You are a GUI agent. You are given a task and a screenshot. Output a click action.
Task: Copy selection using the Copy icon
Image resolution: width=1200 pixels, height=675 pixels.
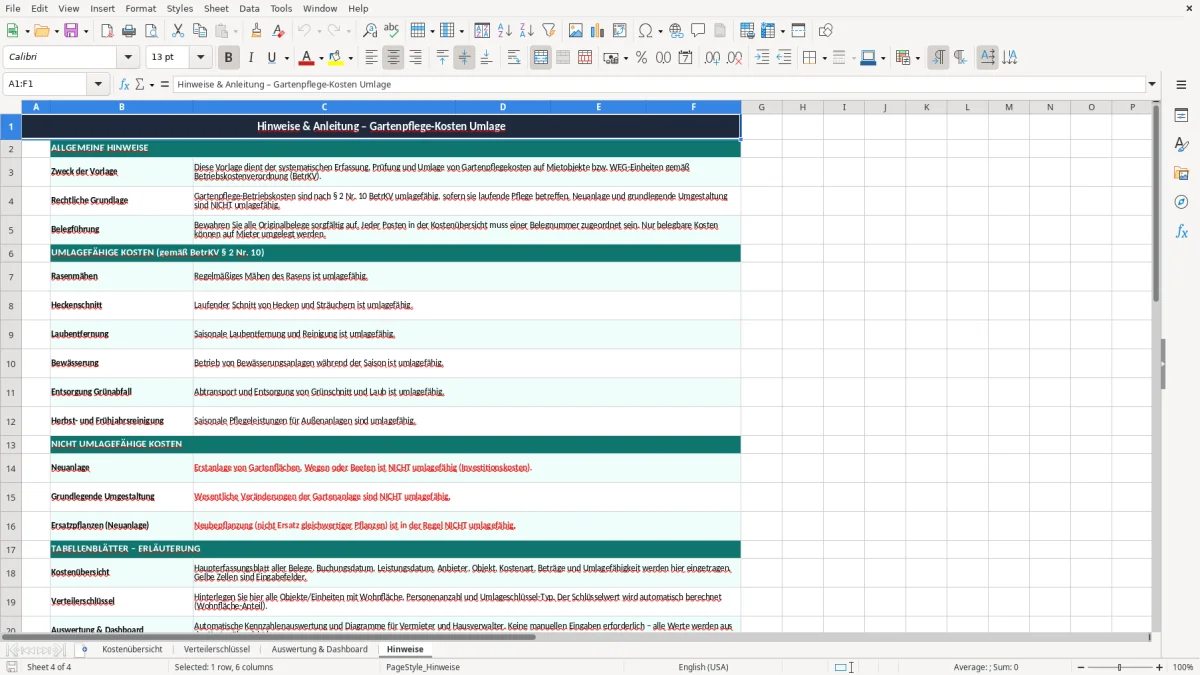coord(200,31)
